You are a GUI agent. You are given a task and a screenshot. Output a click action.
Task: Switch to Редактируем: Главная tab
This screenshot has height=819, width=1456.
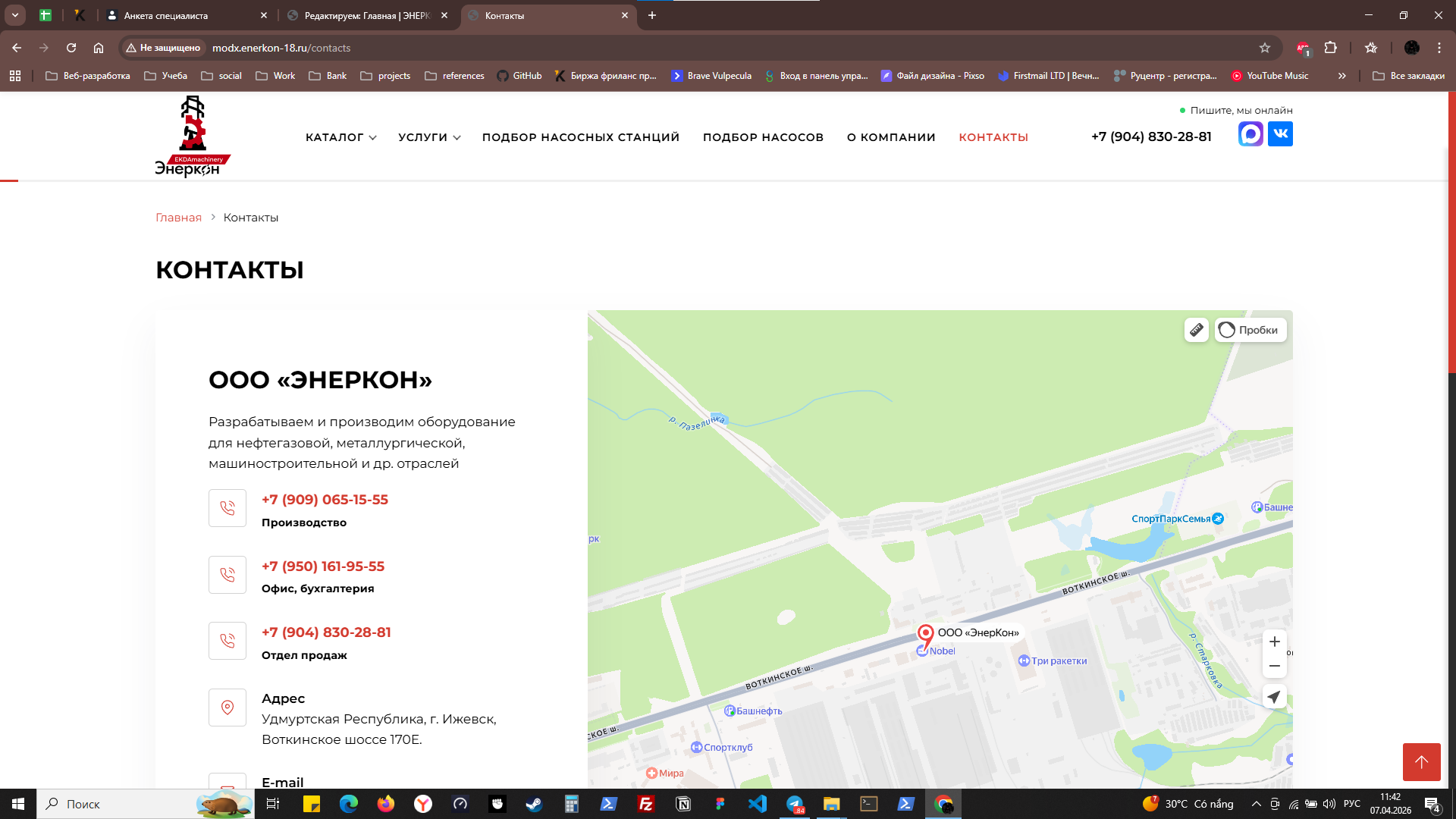(x=368, y=15)
